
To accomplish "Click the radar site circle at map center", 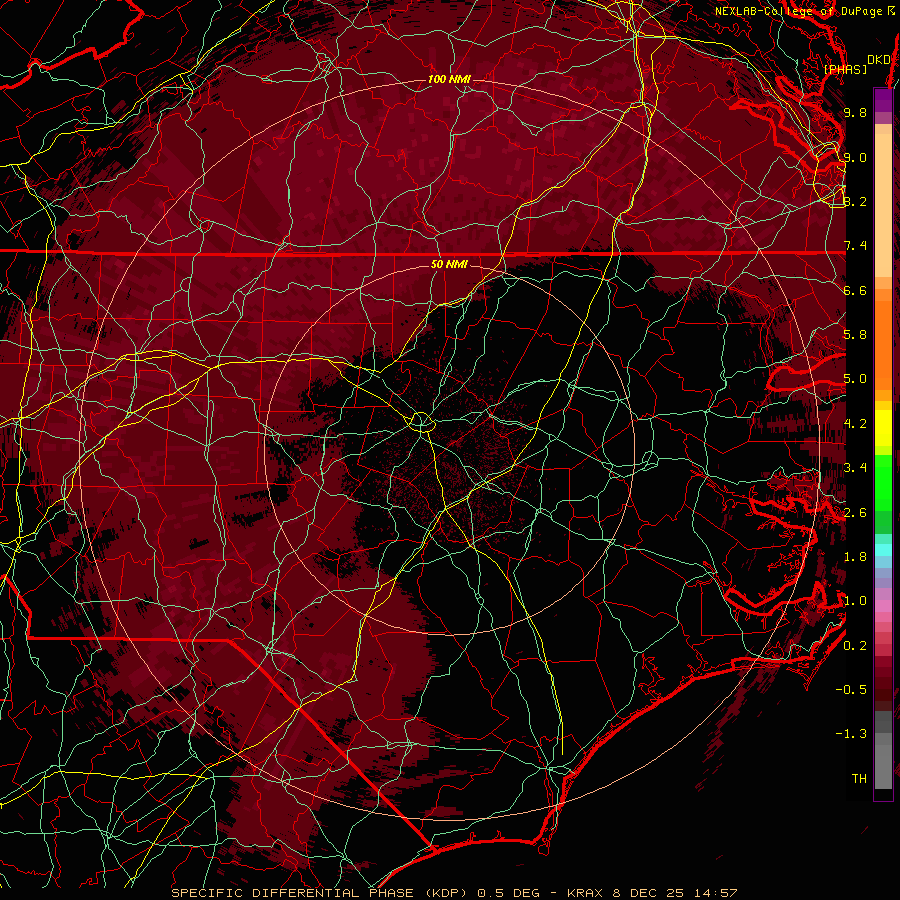I will (421, 422).
